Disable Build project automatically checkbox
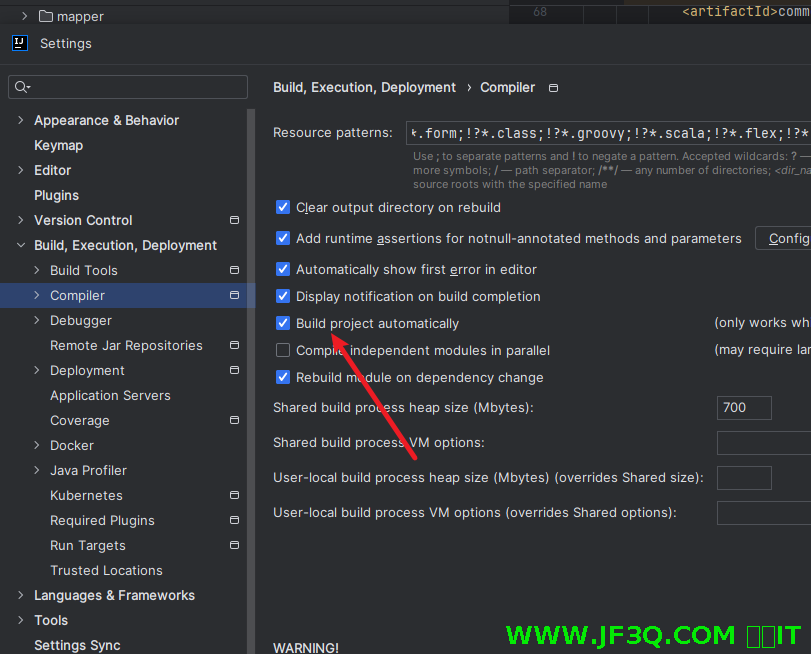 pyautogui.click(x=283, y=323)
